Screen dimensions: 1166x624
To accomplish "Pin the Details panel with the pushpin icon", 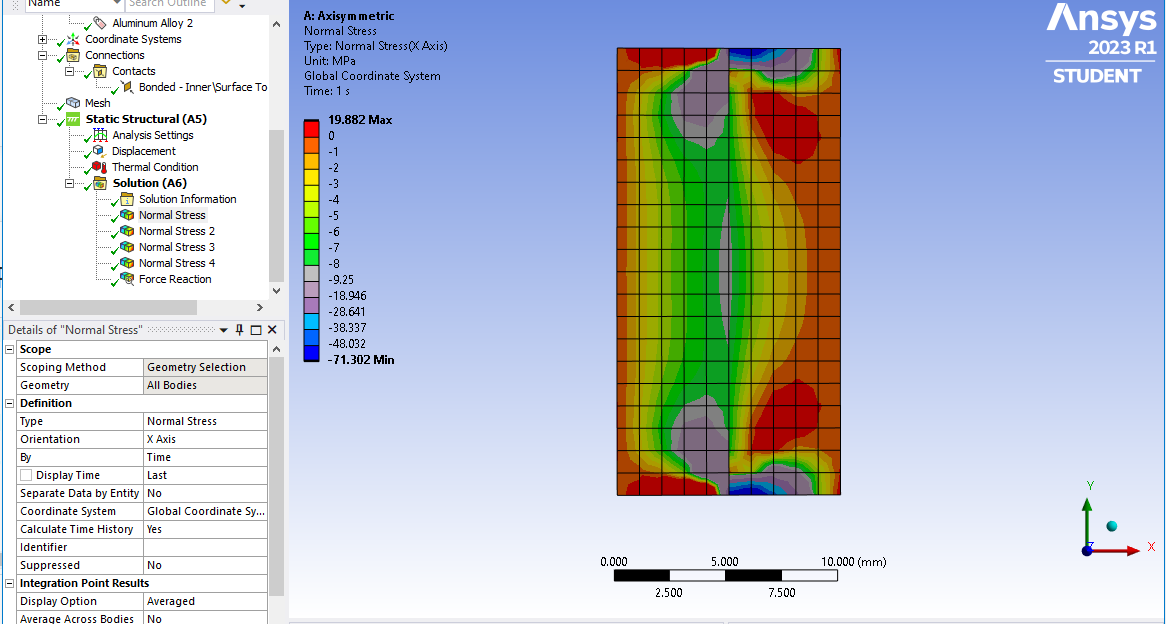I will [239, 329].
